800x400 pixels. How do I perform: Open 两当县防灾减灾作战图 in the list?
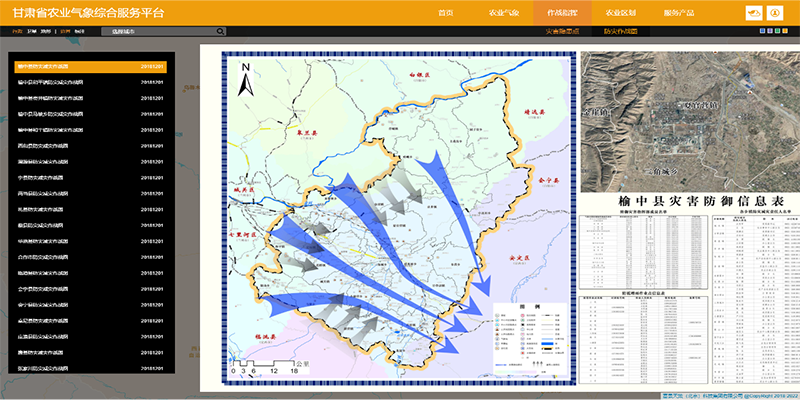click(91, 193)
